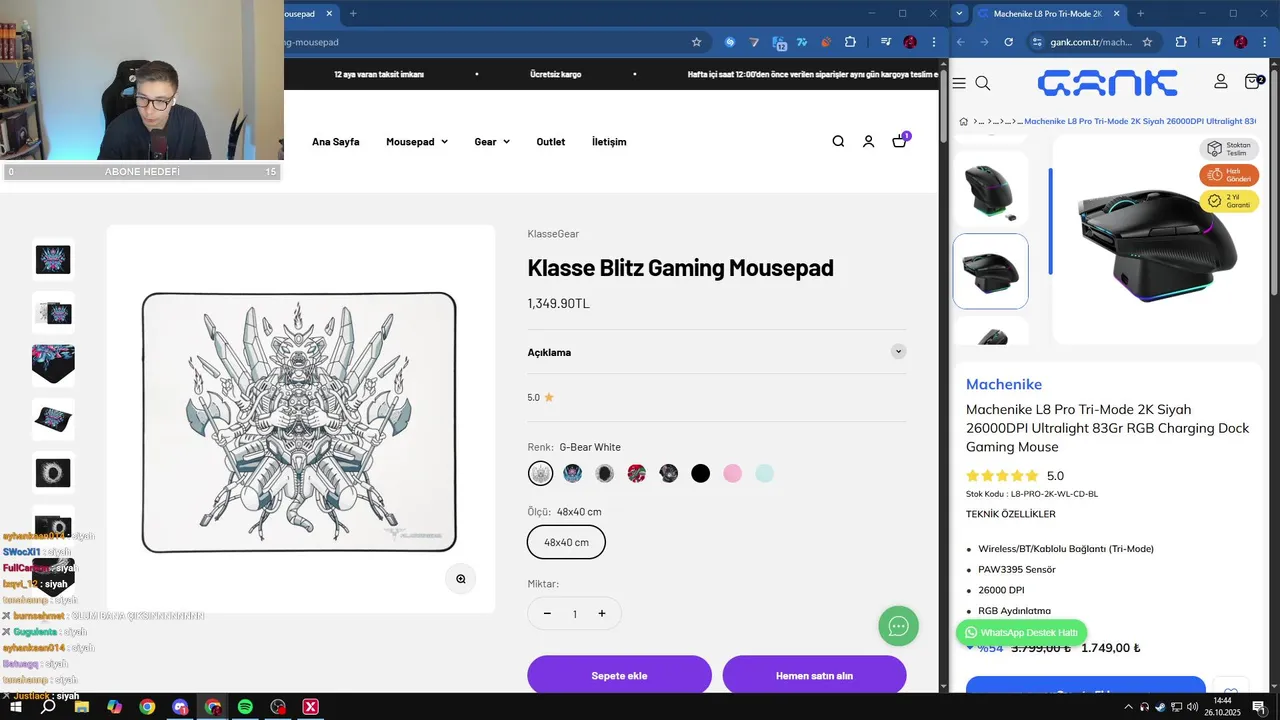The height and width of the screenshot is (720, 1280).
Task: Increase quantity with the plus button
Action: (x=602, y=613)
